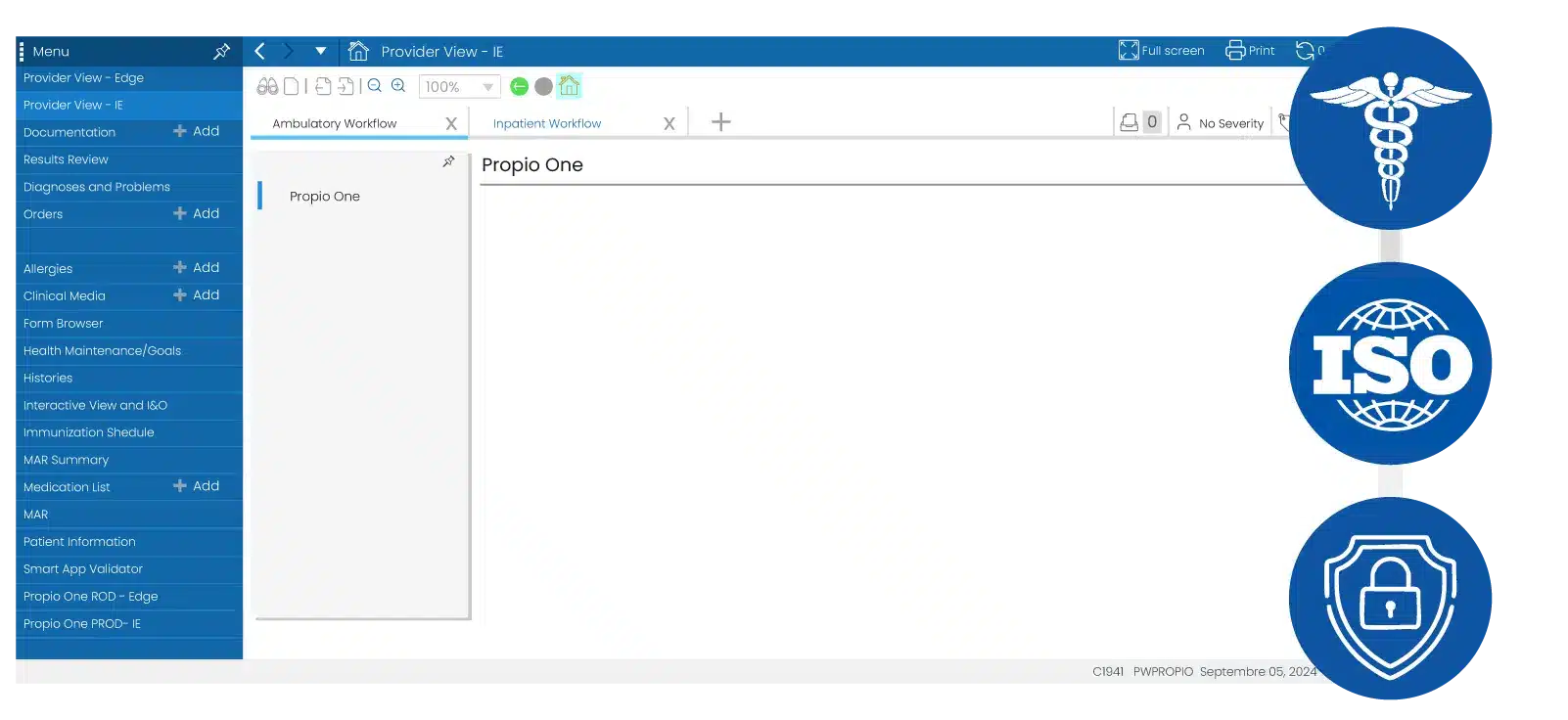1568x720 pixels.
Task: Close the Ambulatory Workflow tab
Action: tap(451, 124)
